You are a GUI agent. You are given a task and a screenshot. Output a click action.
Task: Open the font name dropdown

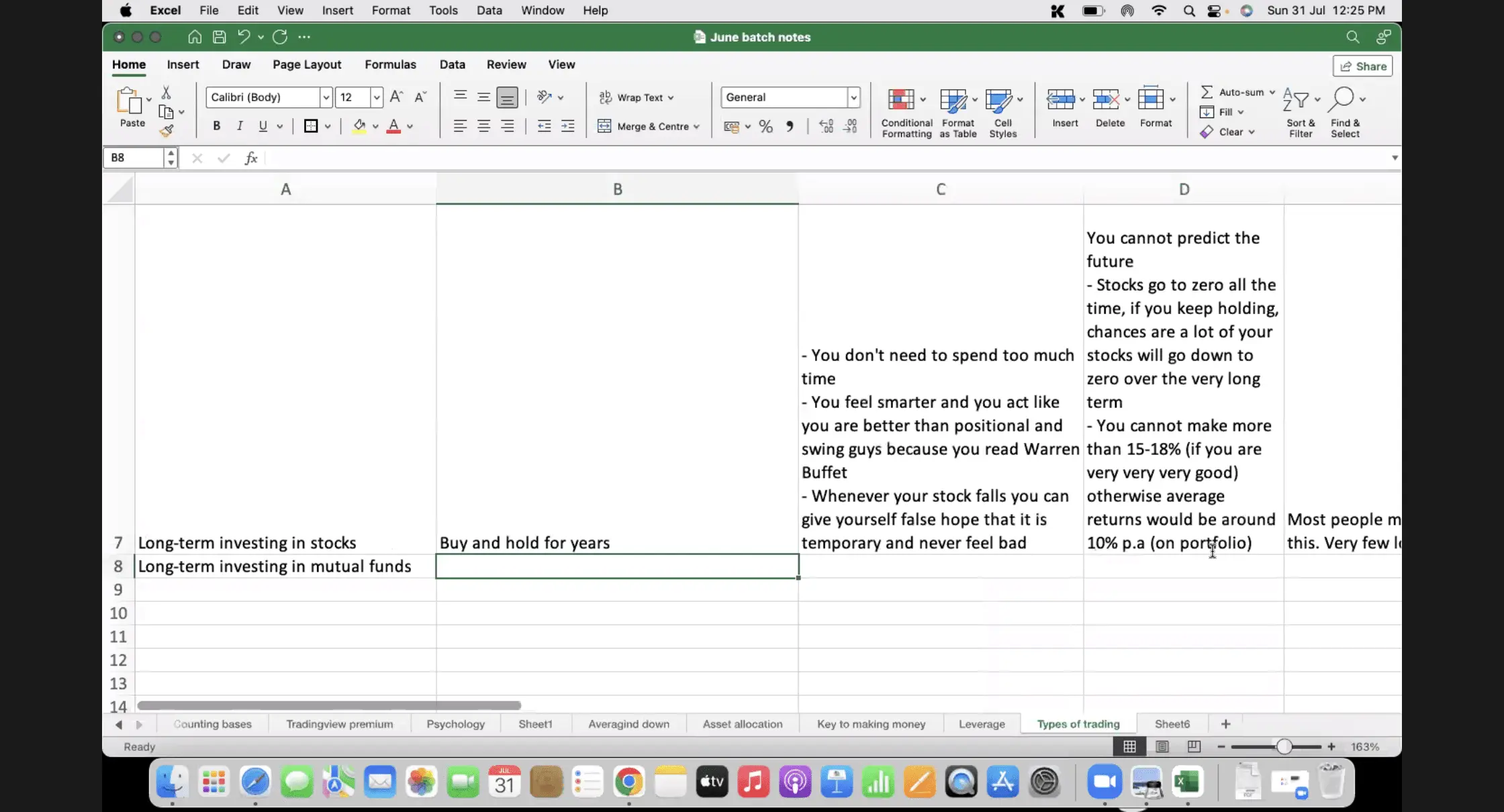click(x=326, y=97)
